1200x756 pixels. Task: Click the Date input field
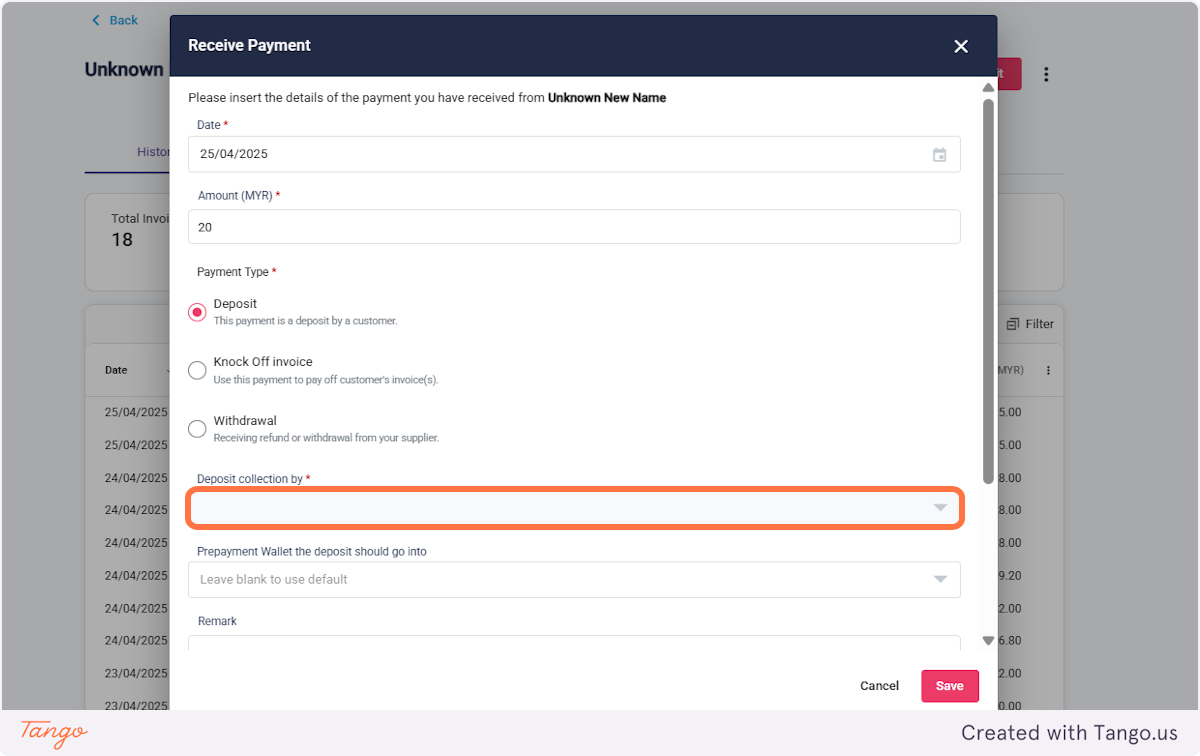coord(574,154)
